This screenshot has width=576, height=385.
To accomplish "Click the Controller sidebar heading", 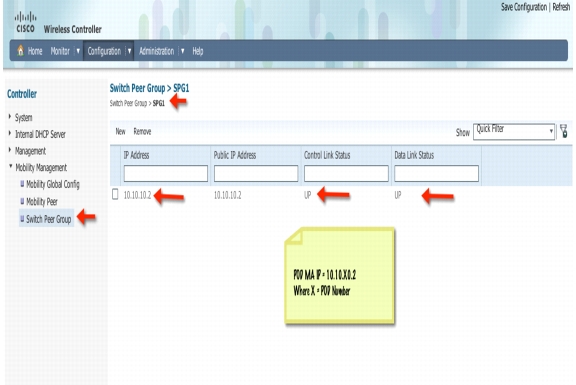I will (x=22, y=94).
